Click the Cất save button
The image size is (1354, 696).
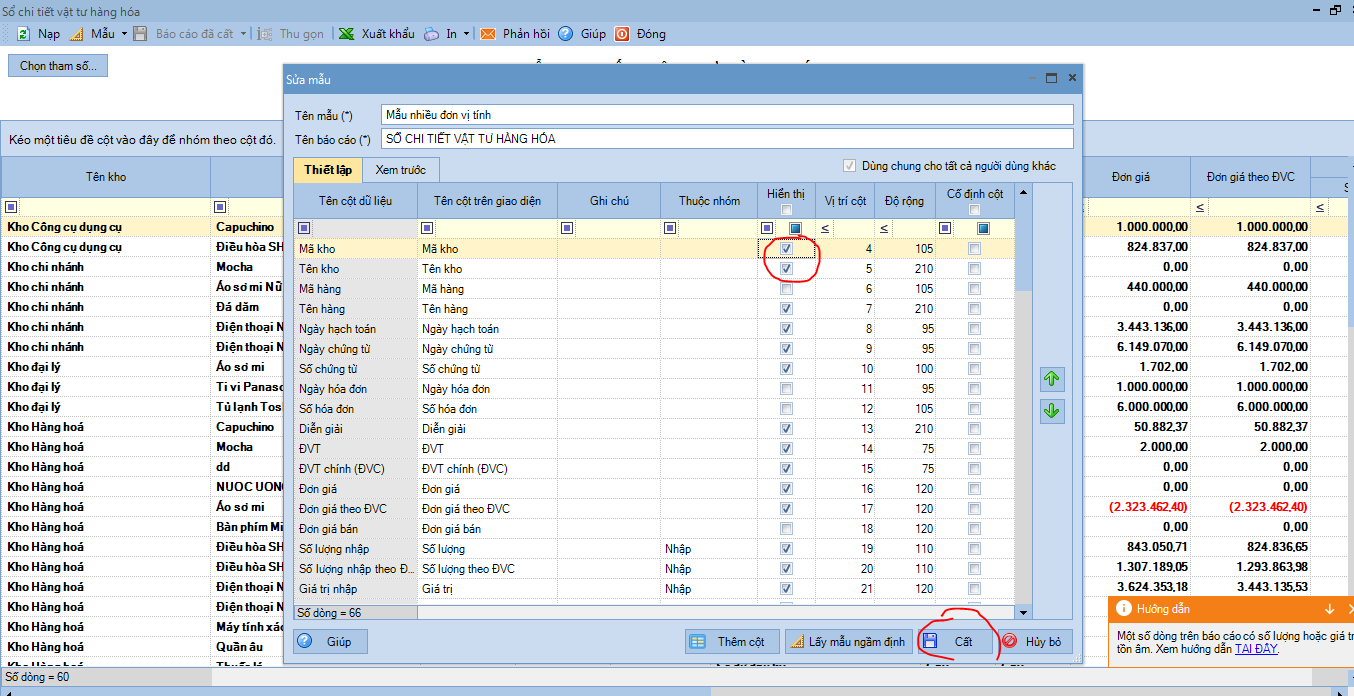(957, 641)
